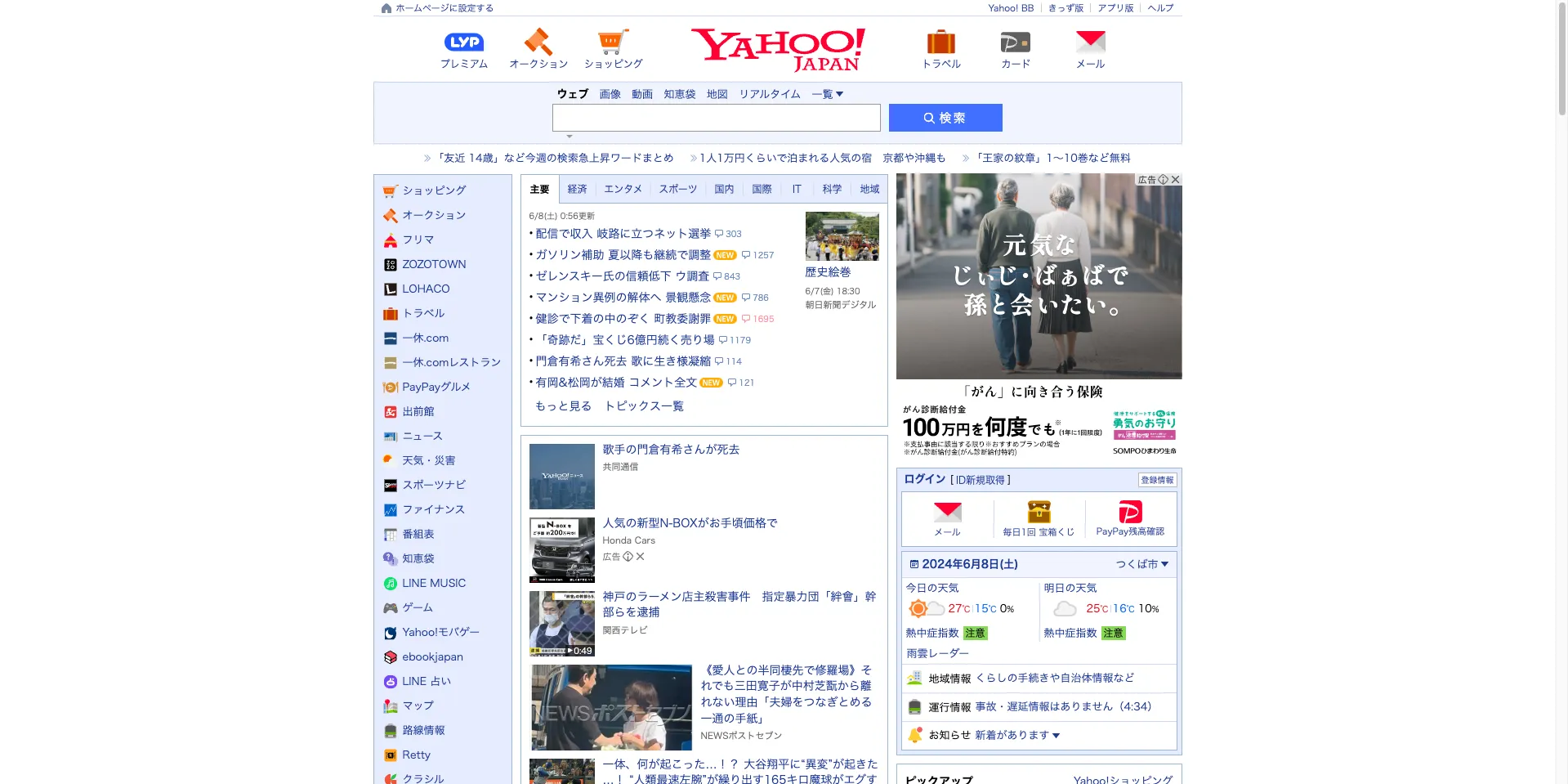The height and width of the screenshot is (784, 1568).
Task: Open the つくば市 location dropdown
Action: click(x=1142, y=564)
